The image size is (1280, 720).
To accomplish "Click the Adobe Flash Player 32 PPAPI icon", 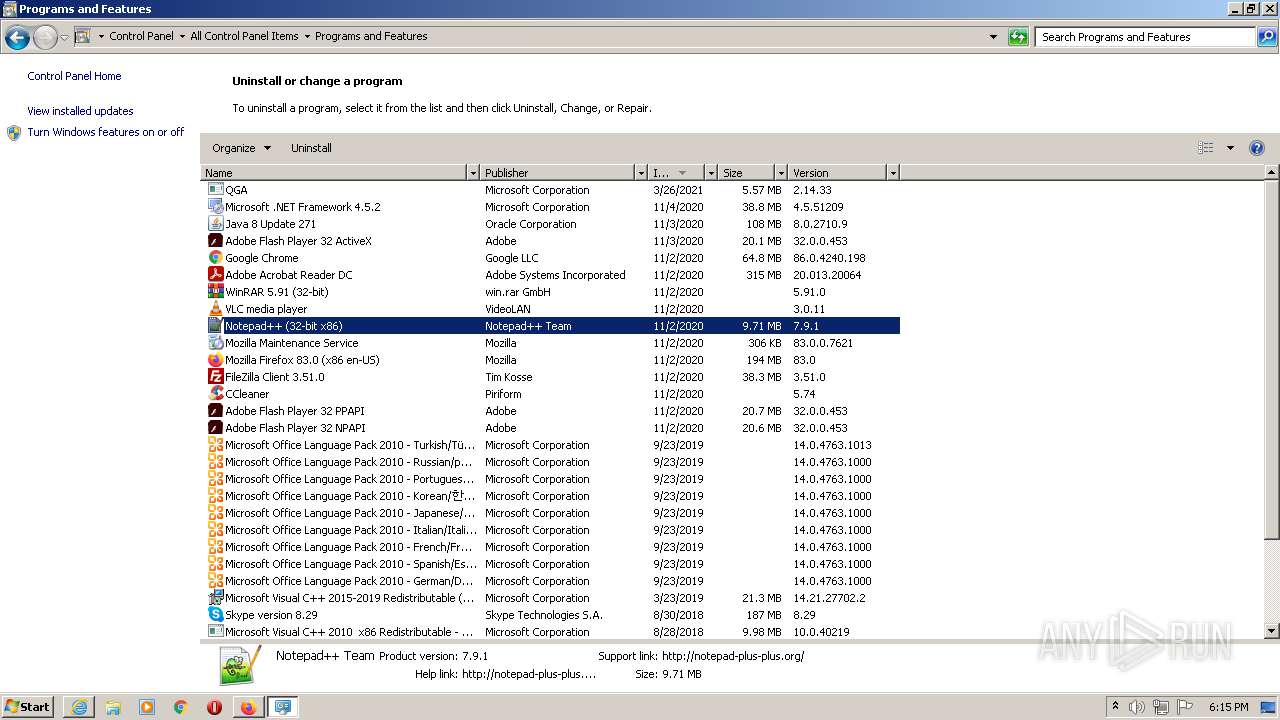I will point(215,411).
